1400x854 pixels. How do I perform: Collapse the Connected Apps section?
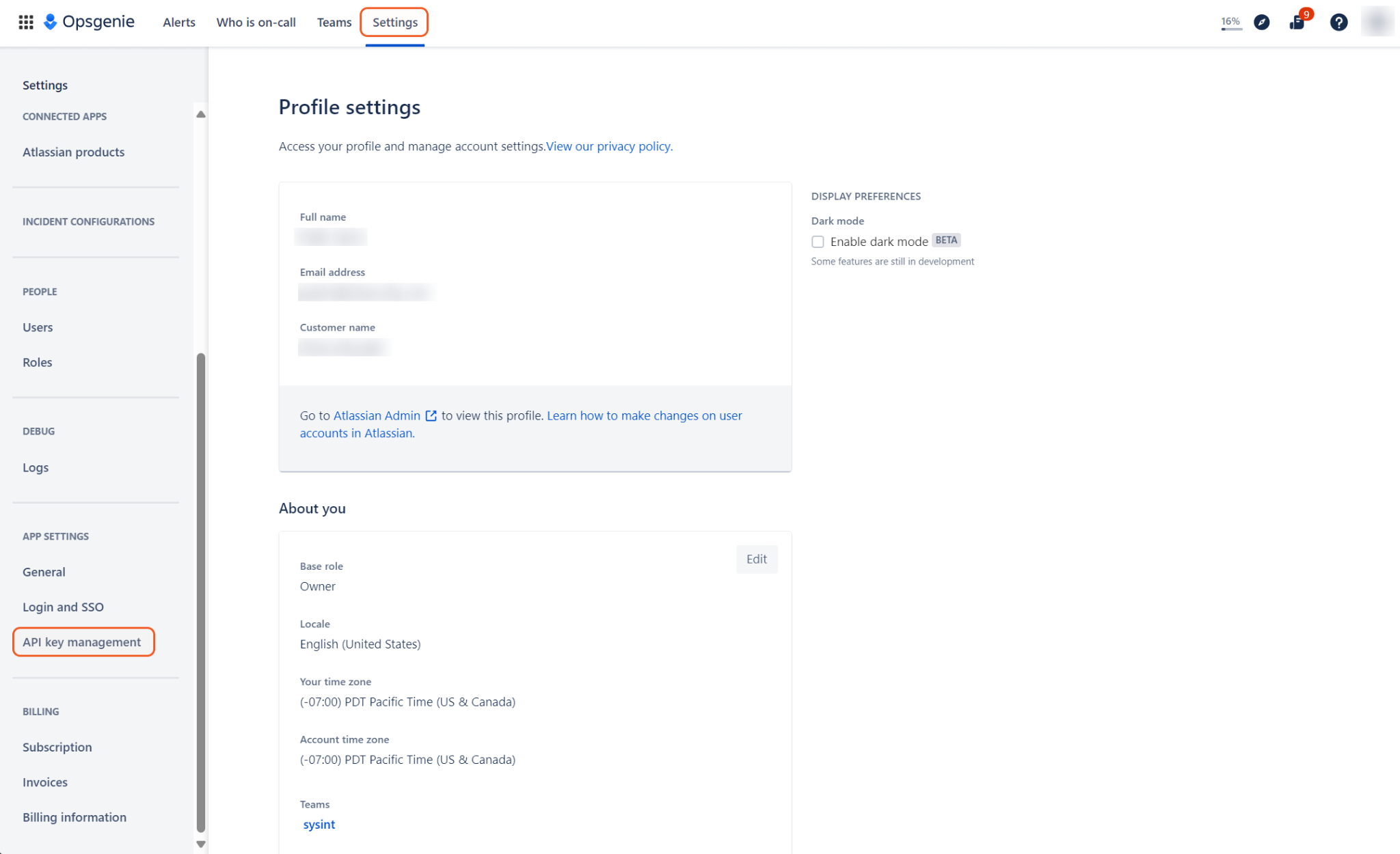[x=64, y=116]
